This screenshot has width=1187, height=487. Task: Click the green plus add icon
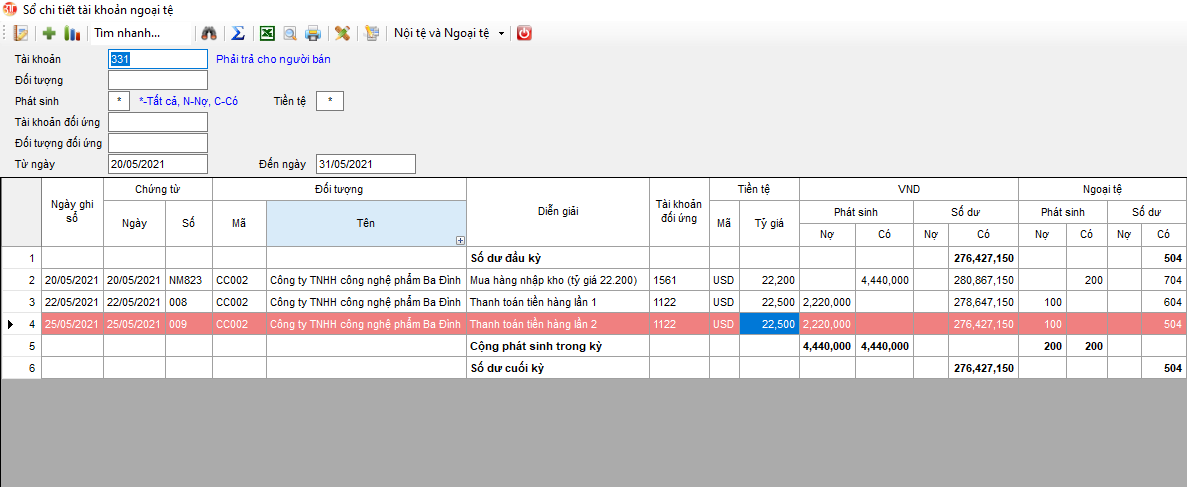[49, 33]
